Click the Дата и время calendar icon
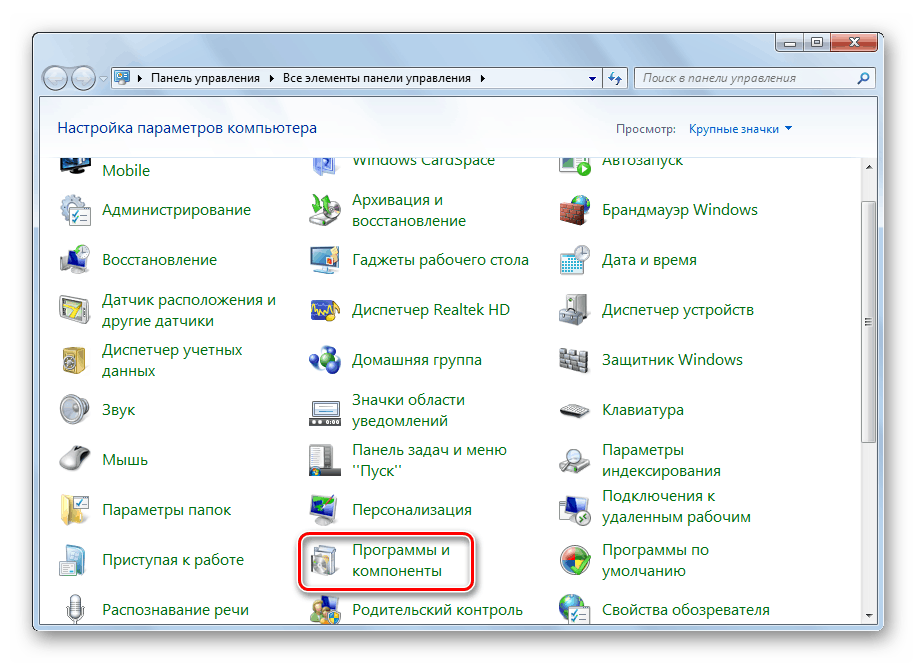 [575, 260]
